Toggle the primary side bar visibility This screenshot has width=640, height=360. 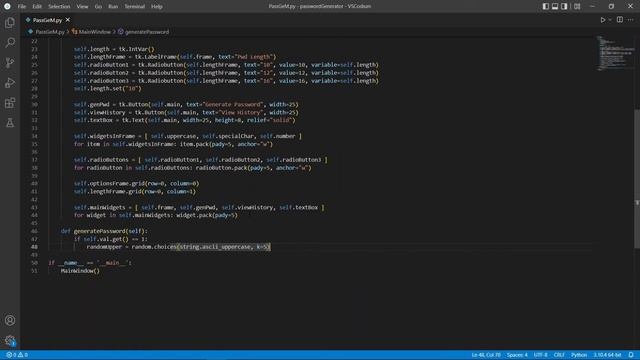pyautogui.click(x=546, y=6)
